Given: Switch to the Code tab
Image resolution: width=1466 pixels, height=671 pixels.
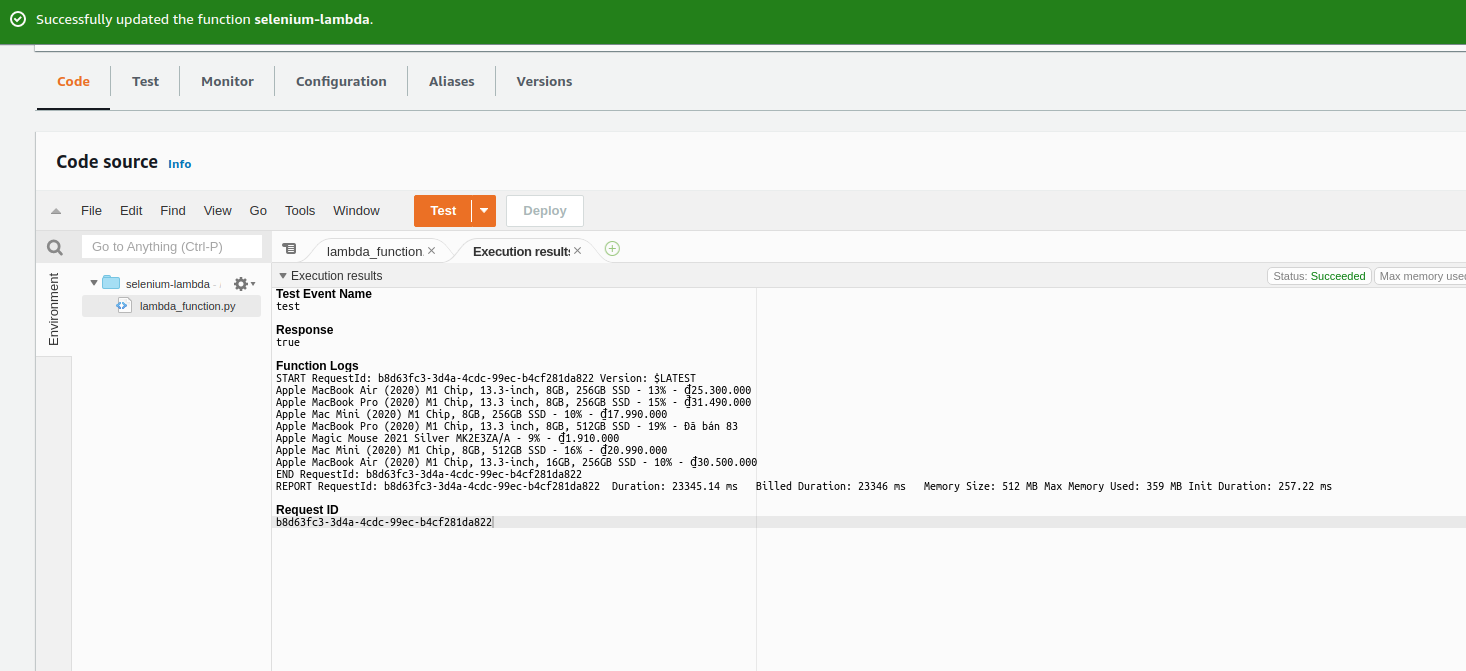Looking at the screenshot, I should click(73, 81).
